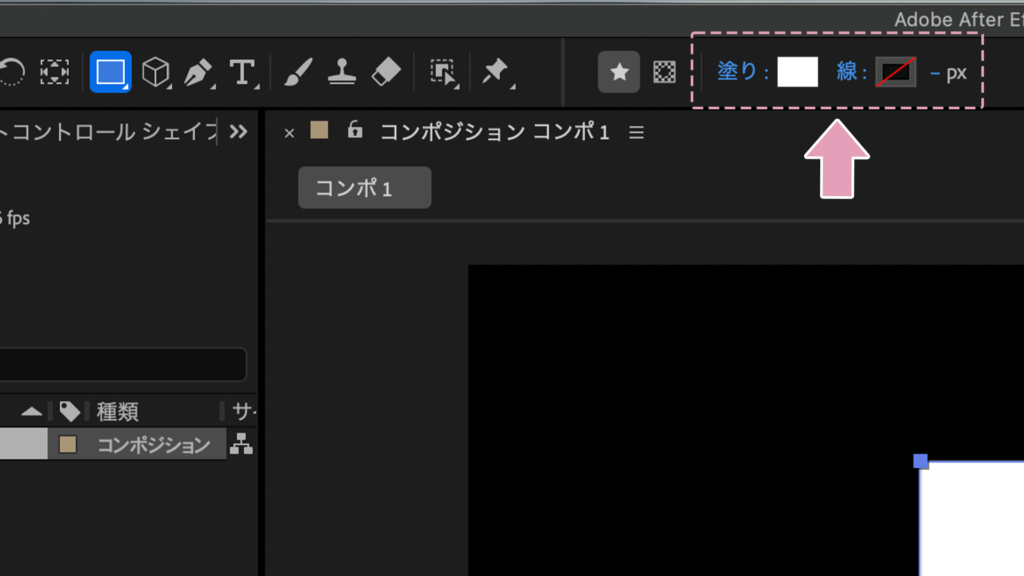Expand hidden panels with double chevron
Image resolution: width=1024 pixels, height=576 pixels.
pyautogui.click(x=238, y=132)
